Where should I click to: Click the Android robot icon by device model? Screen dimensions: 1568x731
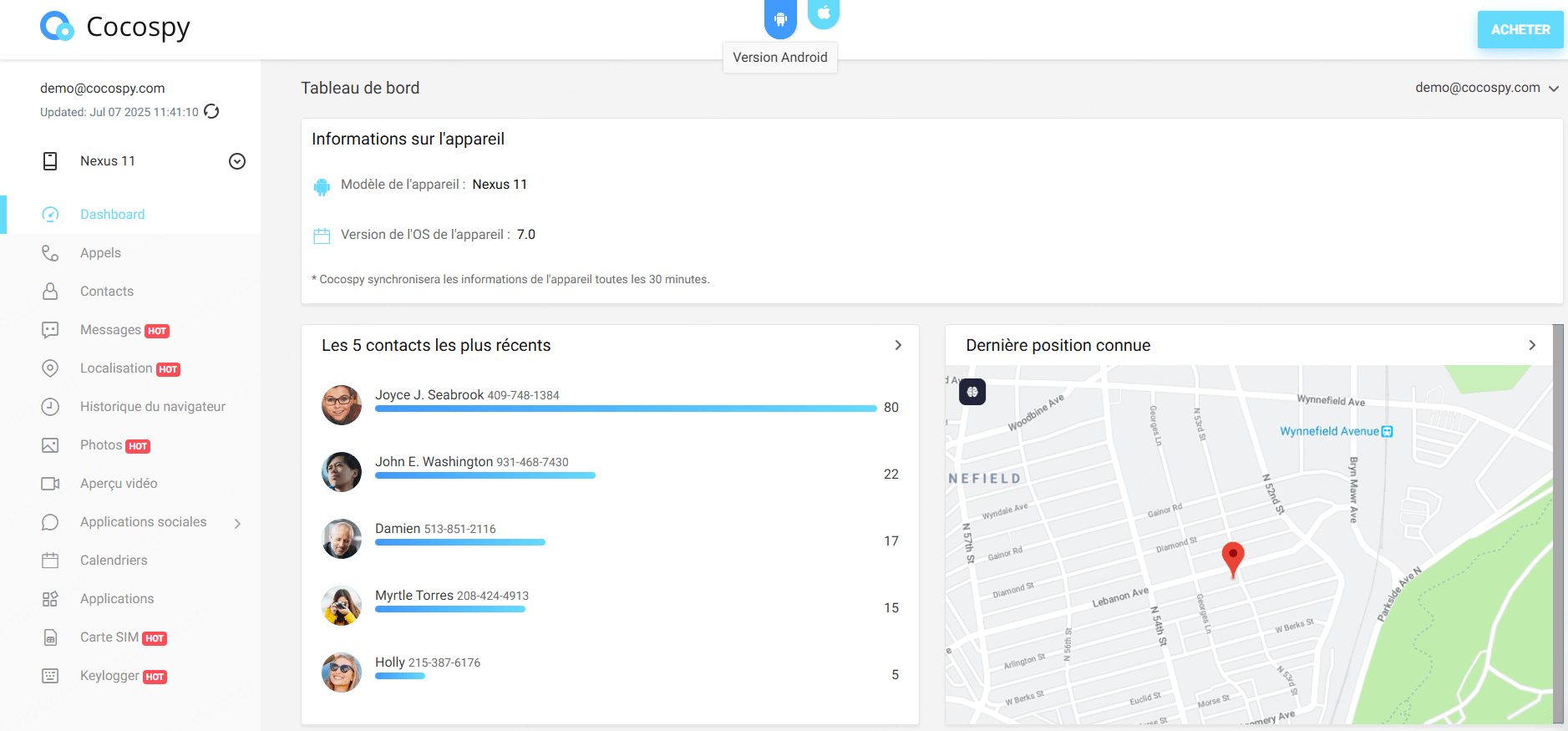[322, 187]
